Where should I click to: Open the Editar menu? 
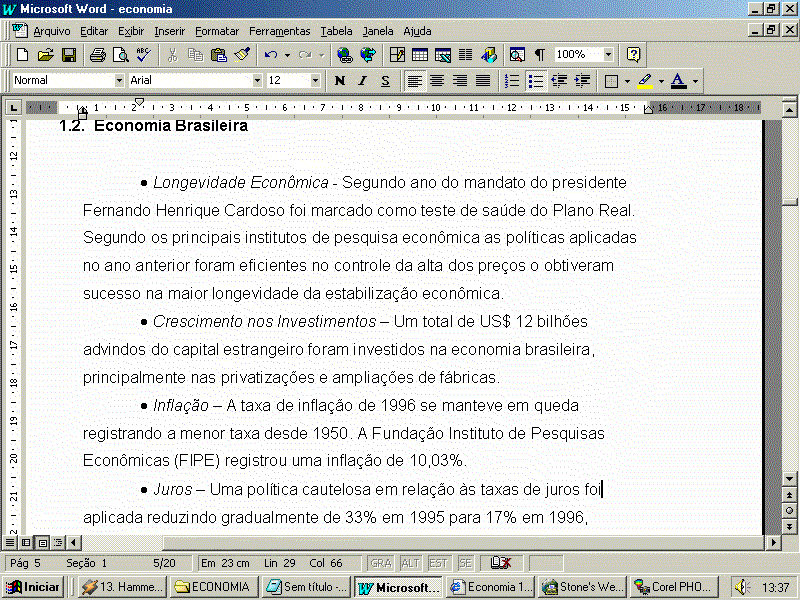point(94,31)
